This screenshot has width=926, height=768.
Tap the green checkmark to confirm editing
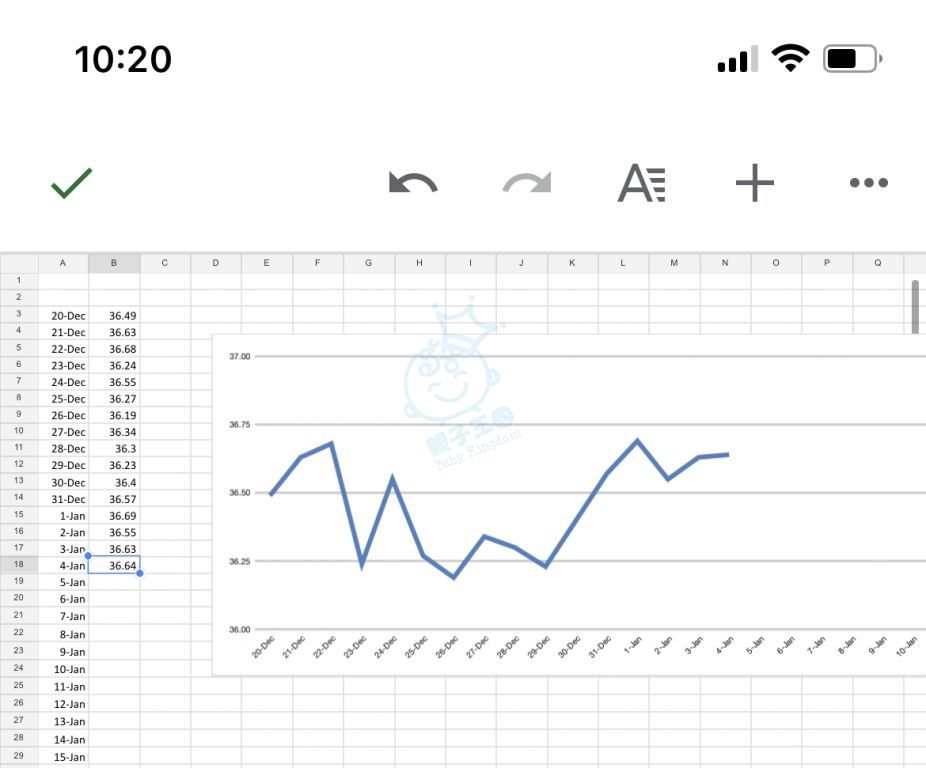tap(71, 183)
